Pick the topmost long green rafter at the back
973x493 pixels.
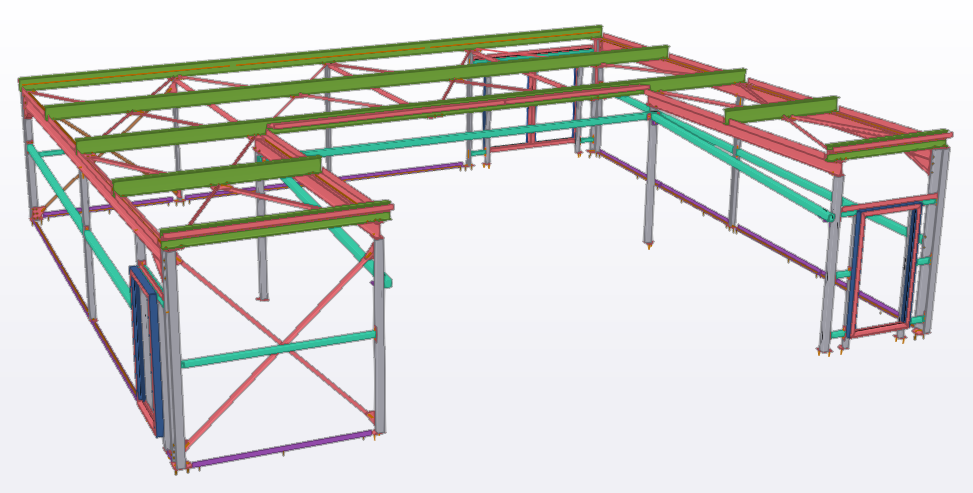pyautogui.click(x=310, y=57)
